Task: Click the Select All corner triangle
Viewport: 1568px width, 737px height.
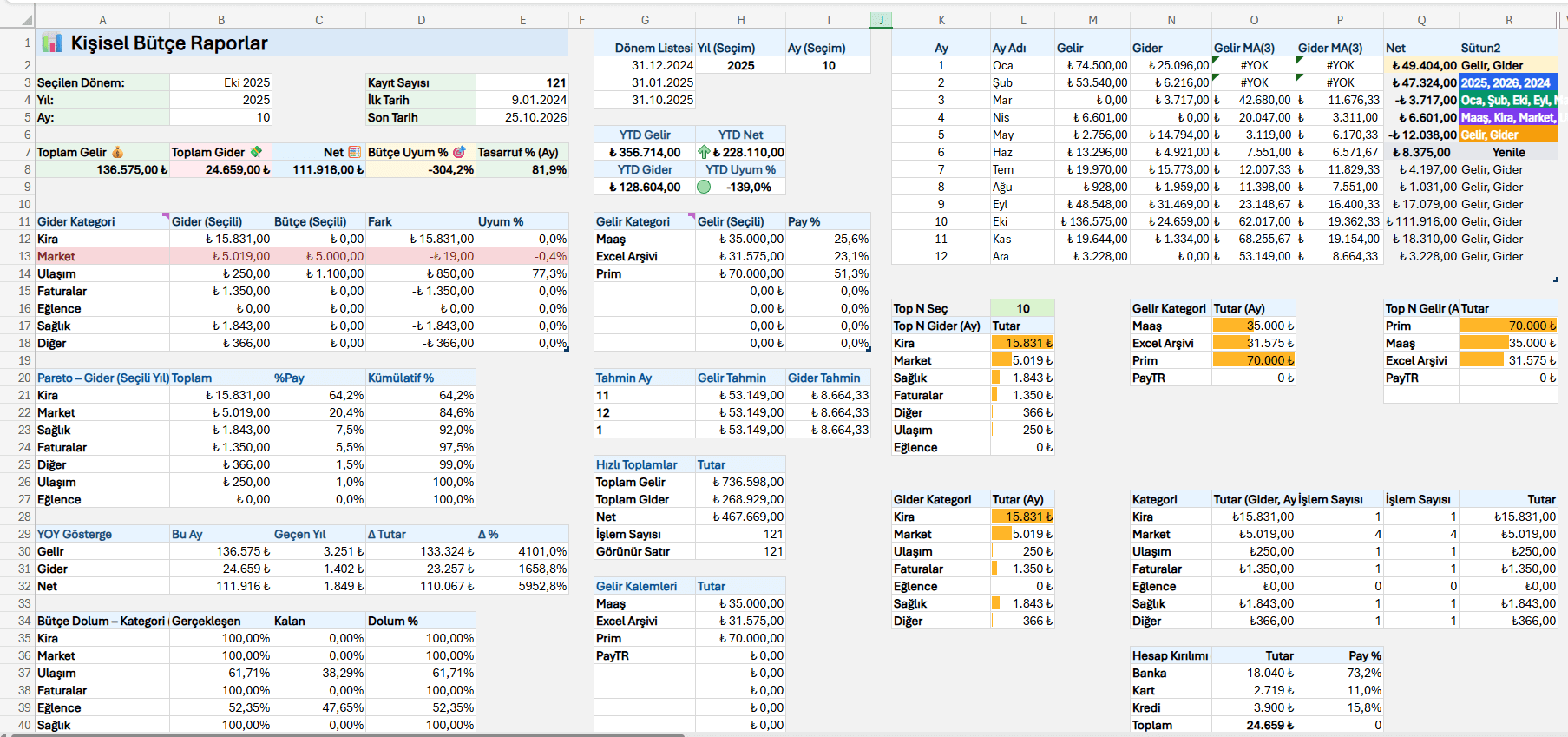Action: [26, 20]
